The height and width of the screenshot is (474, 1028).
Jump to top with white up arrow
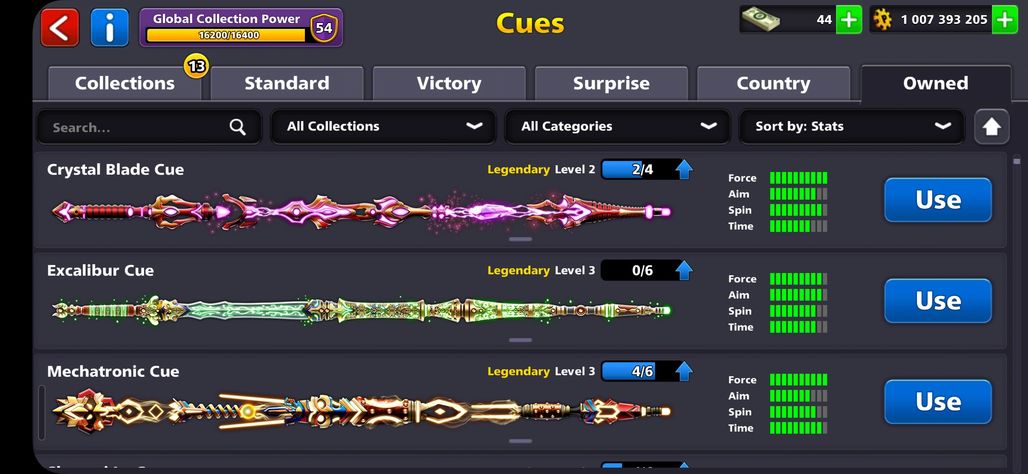[991, 127]
